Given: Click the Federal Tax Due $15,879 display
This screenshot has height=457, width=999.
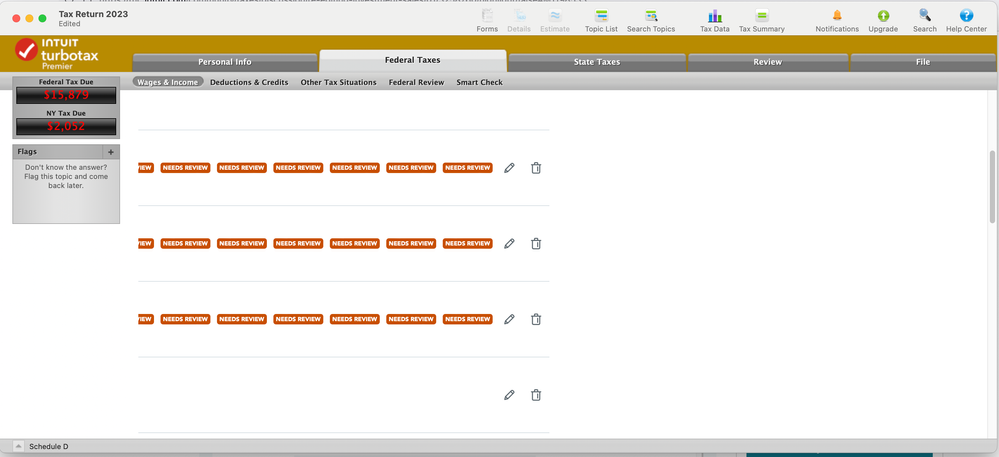Looking at the screenshot, I should point(66,95).
